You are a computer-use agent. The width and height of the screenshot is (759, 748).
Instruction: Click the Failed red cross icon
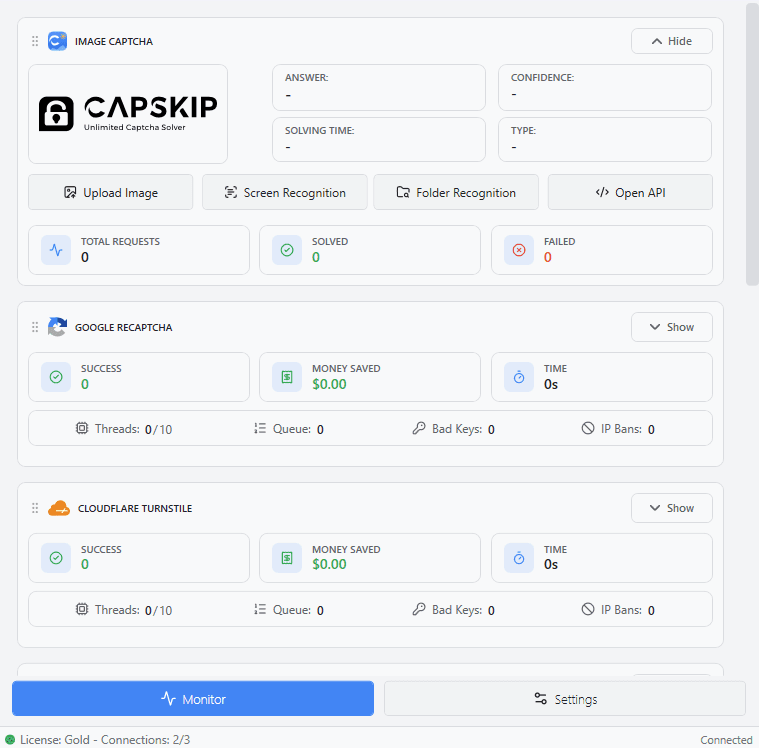(519, 250)
